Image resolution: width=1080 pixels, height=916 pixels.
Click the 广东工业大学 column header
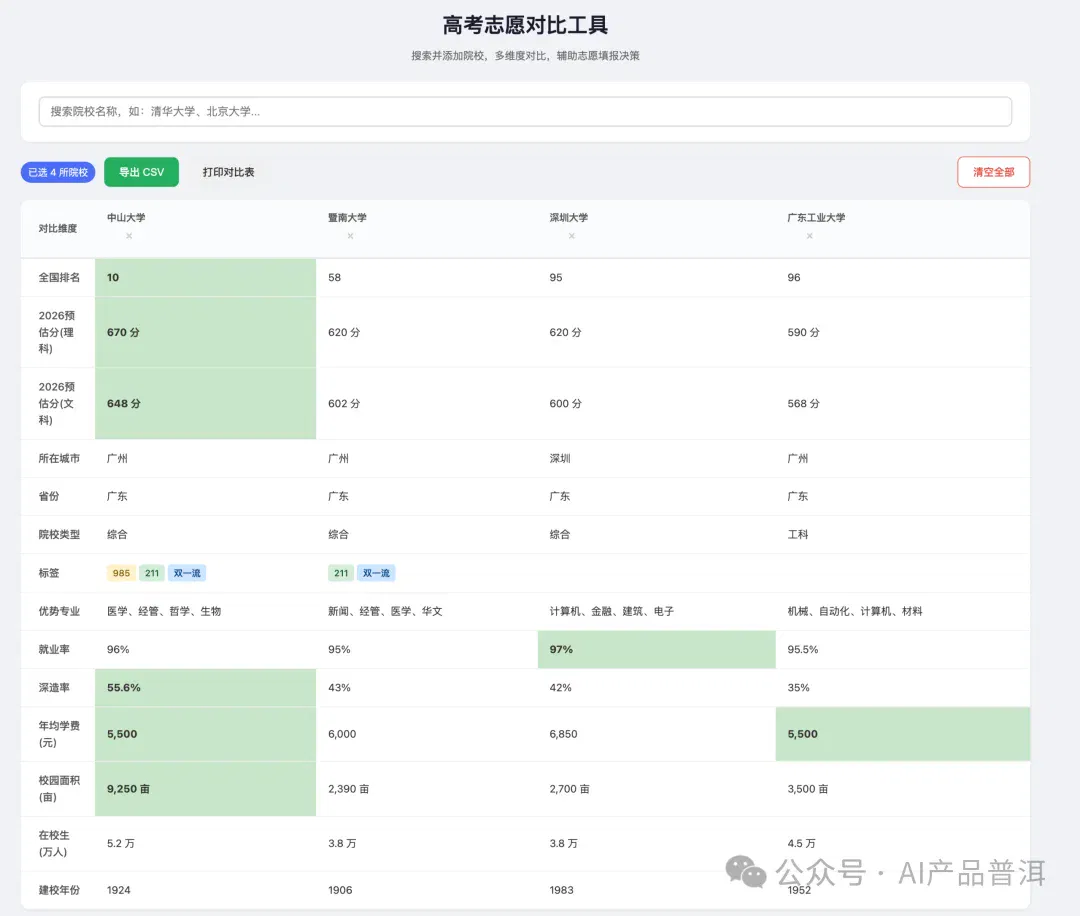pos(816,218)
